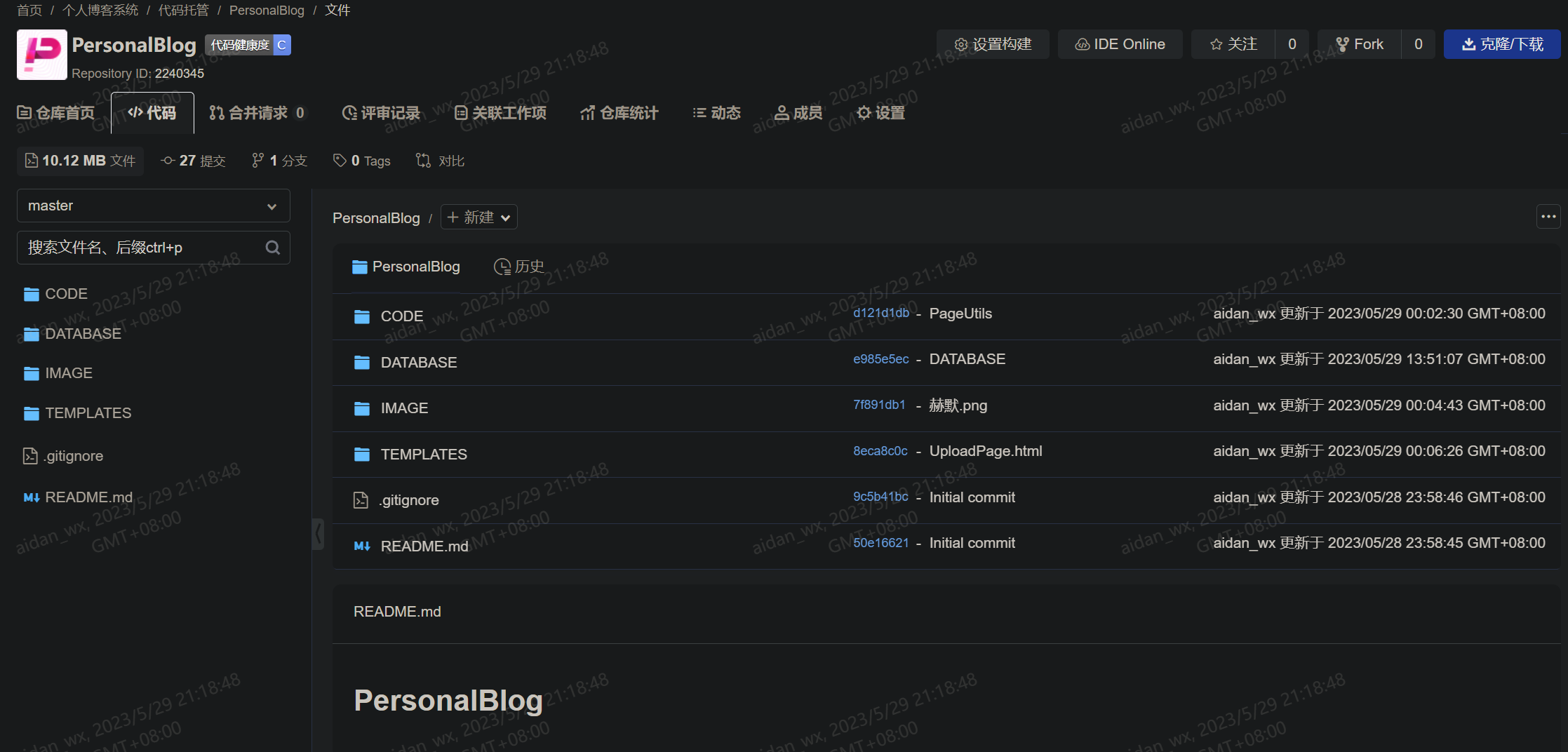Image resolution: width=1568 pixels, height=752 pixels.
Task: Open commit d121d1db
Action: pyautogui.click(x=881, y=313)
